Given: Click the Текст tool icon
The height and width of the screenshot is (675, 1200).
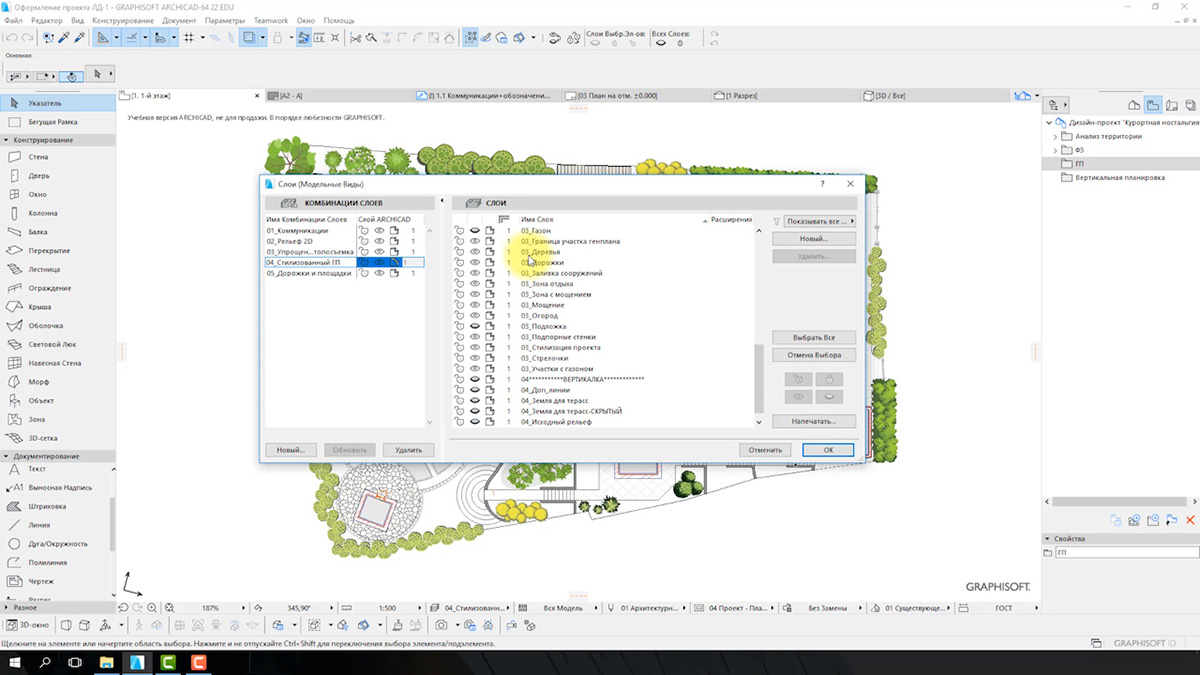Looking at the screenshot, I should [15, 469].
